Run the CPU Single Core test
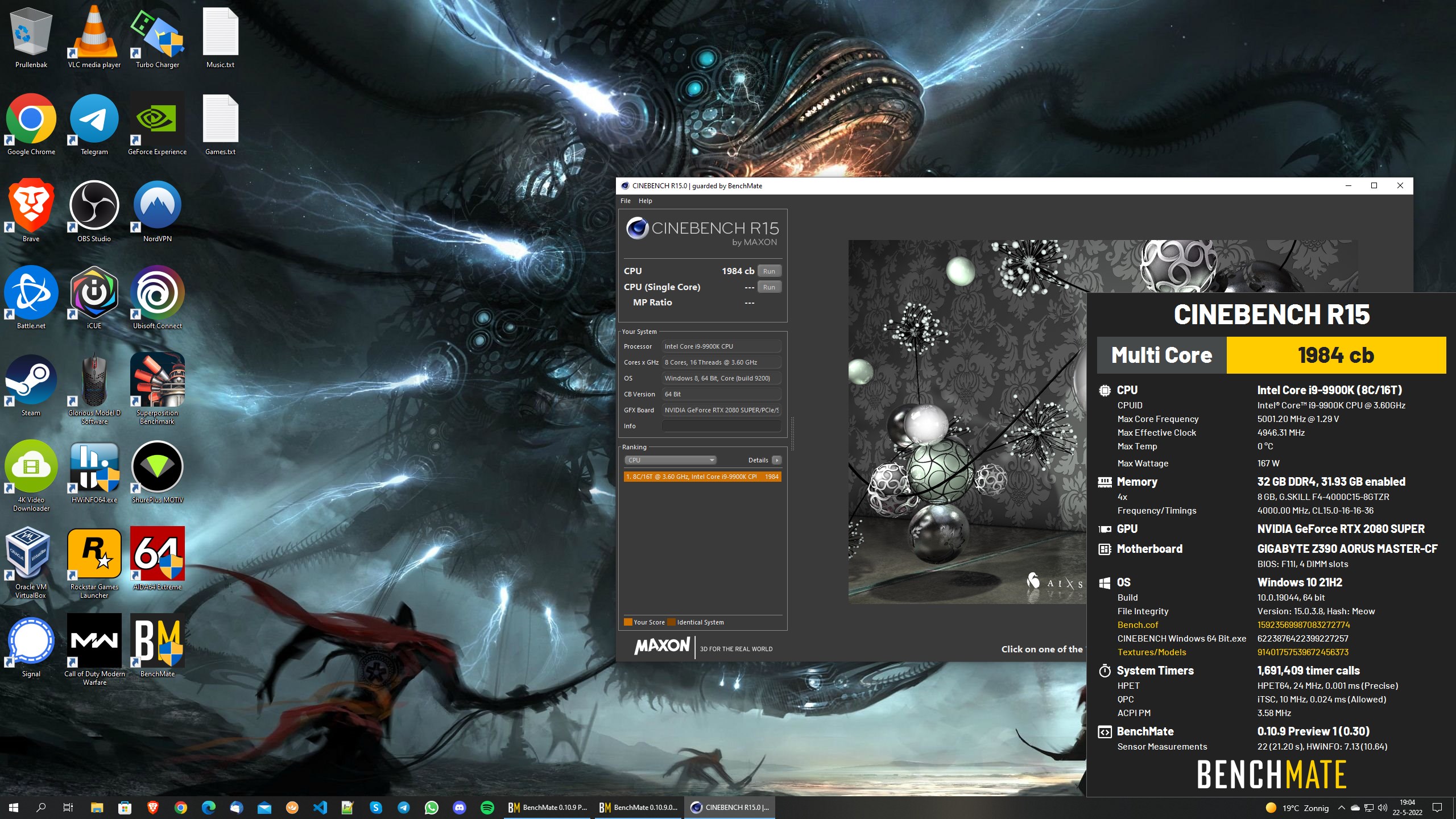Viewport: 1456px width, 819px height. coord(769,287)
